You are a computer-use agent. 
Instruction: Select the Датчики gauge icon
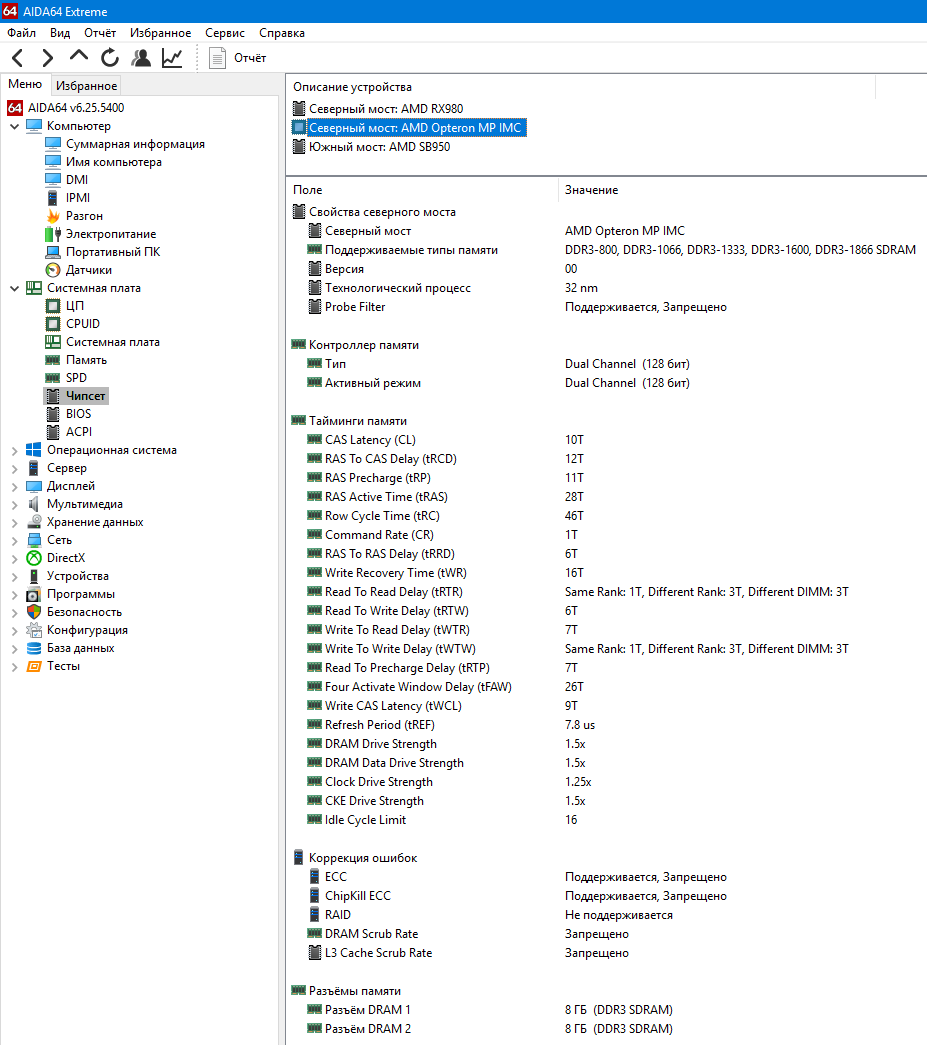53,270
